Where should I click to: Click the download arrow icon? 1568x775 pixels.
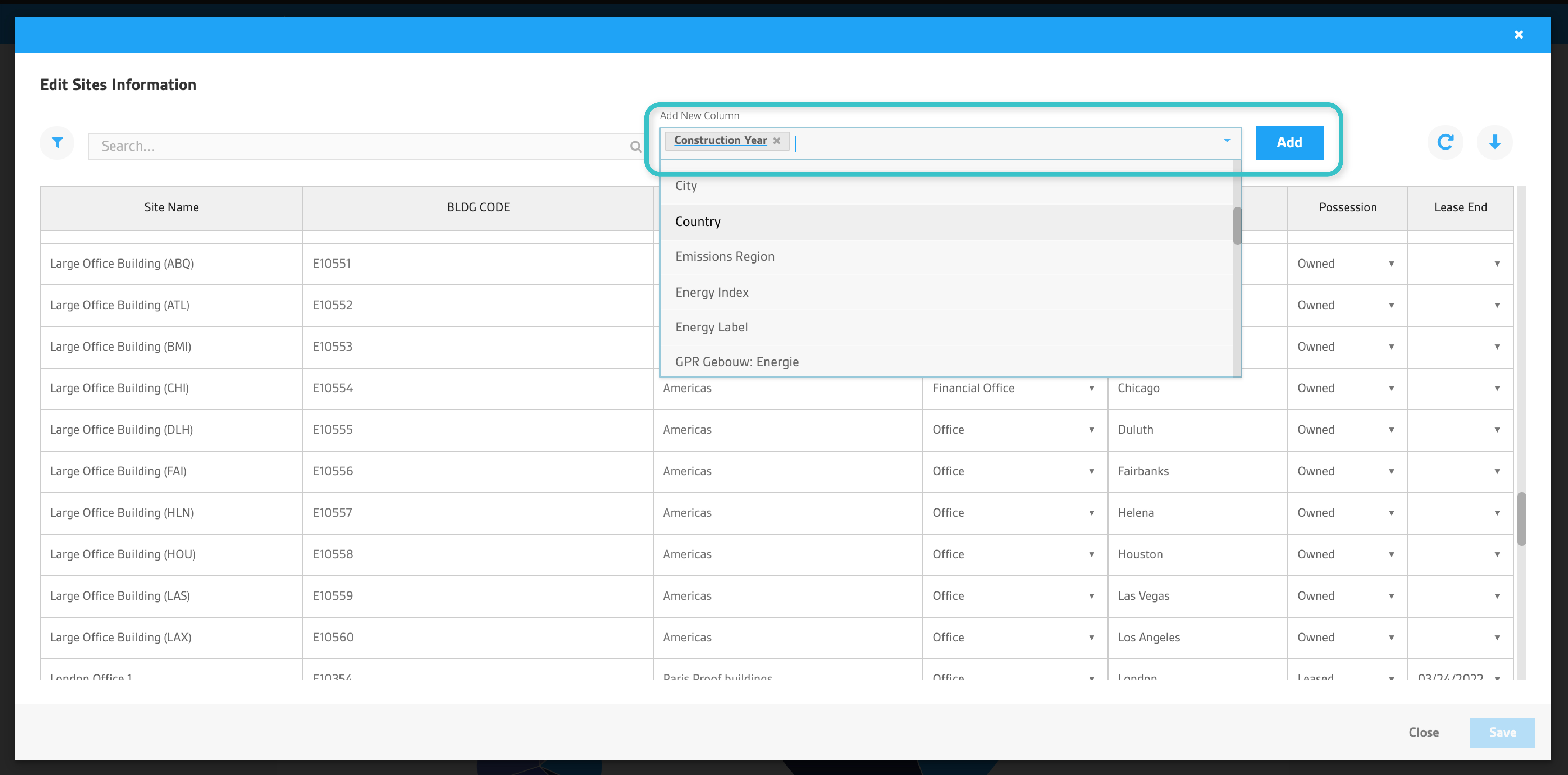[x=1494, y=143]
